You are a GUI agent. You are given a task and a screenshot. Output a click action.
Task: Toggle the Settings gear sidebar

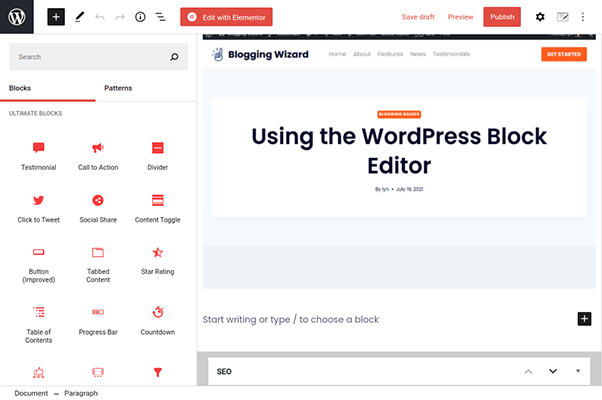pos(540,17)
